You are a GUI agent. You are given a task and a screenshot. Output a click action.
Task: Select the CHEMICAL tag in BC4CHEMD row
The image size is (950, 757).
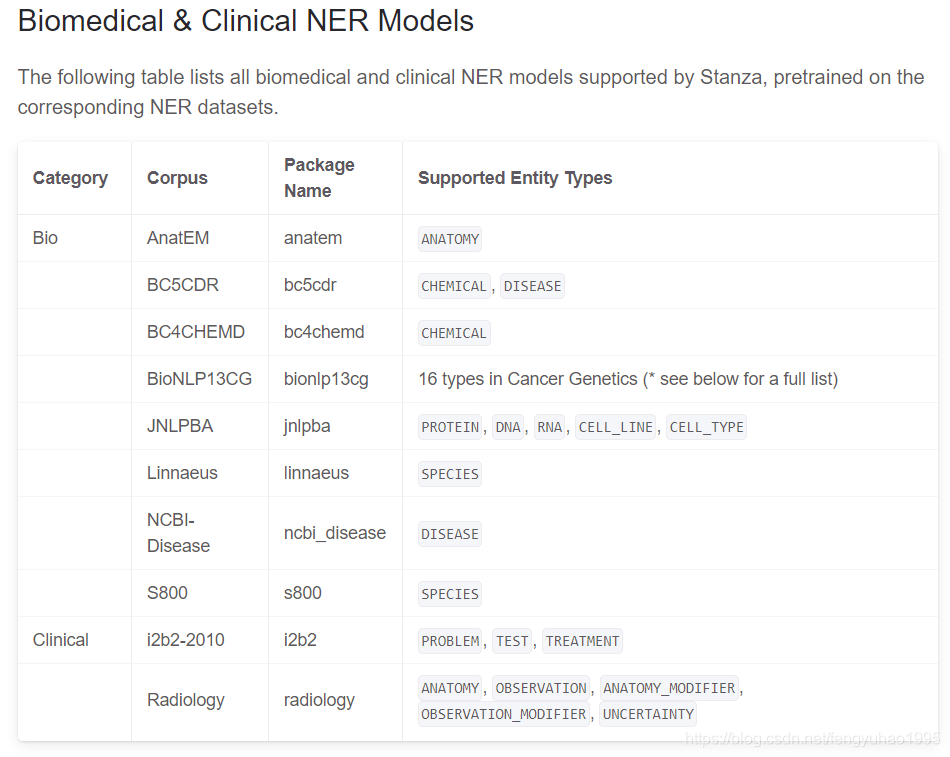(454, 333)
